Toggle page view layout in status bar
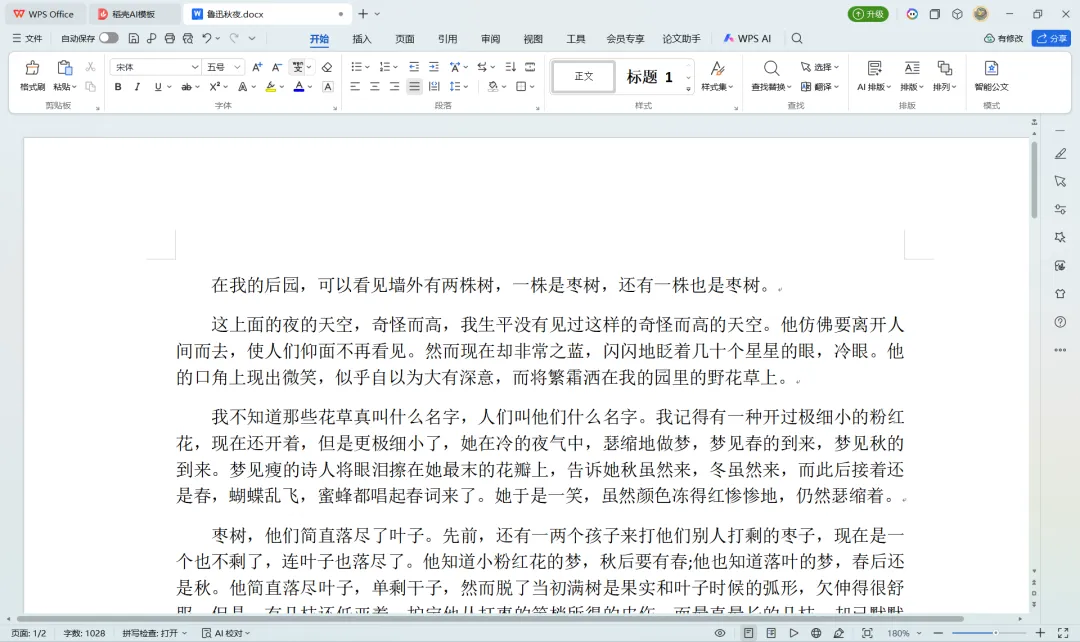This screenshot has height=642, width=1080. point(748,633)
